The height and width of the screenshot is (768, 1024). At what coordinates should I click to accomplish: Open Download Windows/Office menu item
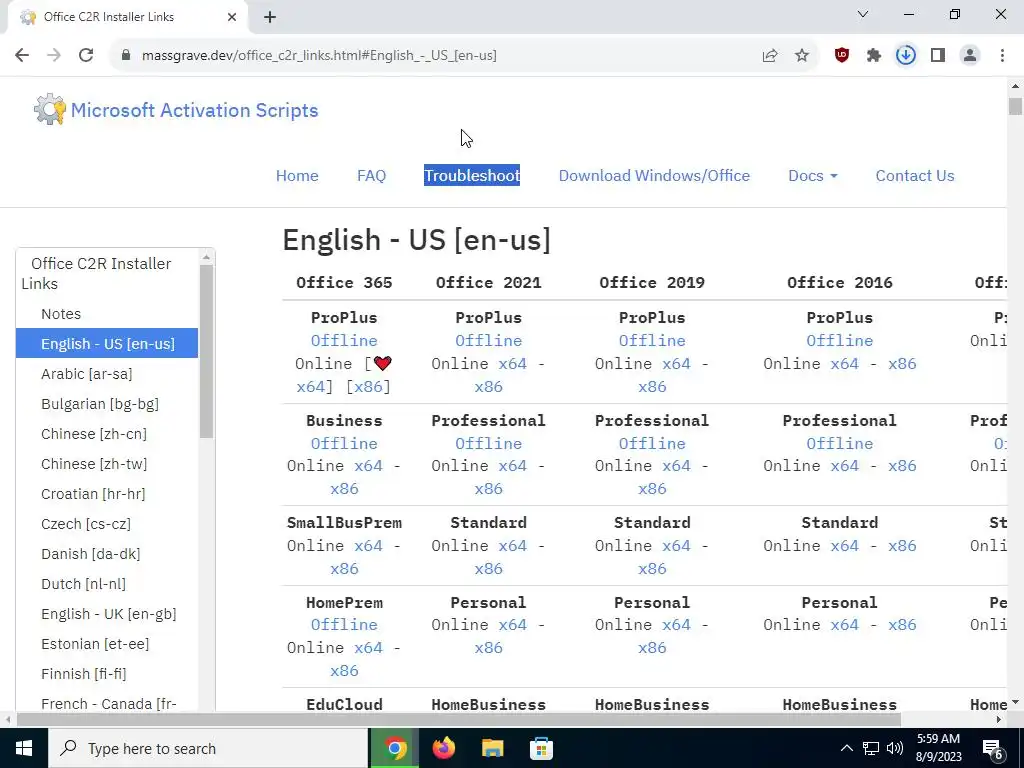coord(654,176)
